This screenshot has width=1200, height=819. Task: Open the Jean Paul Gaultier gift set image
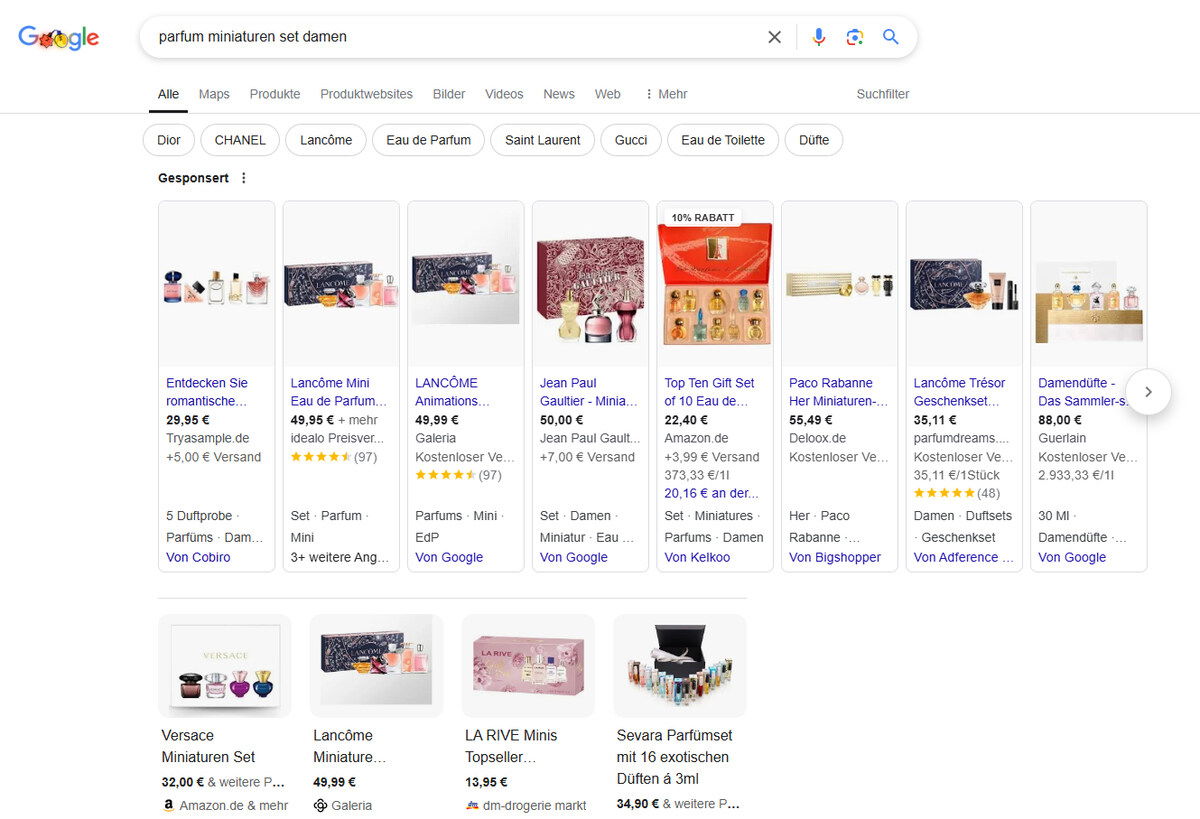(x=590, y=285)
